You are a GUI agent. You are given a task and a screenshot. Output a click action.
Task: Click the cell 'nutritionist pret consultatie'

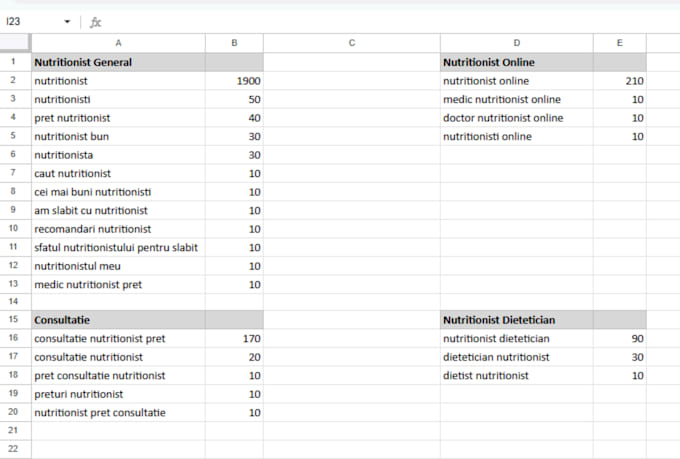coord(118,413)
